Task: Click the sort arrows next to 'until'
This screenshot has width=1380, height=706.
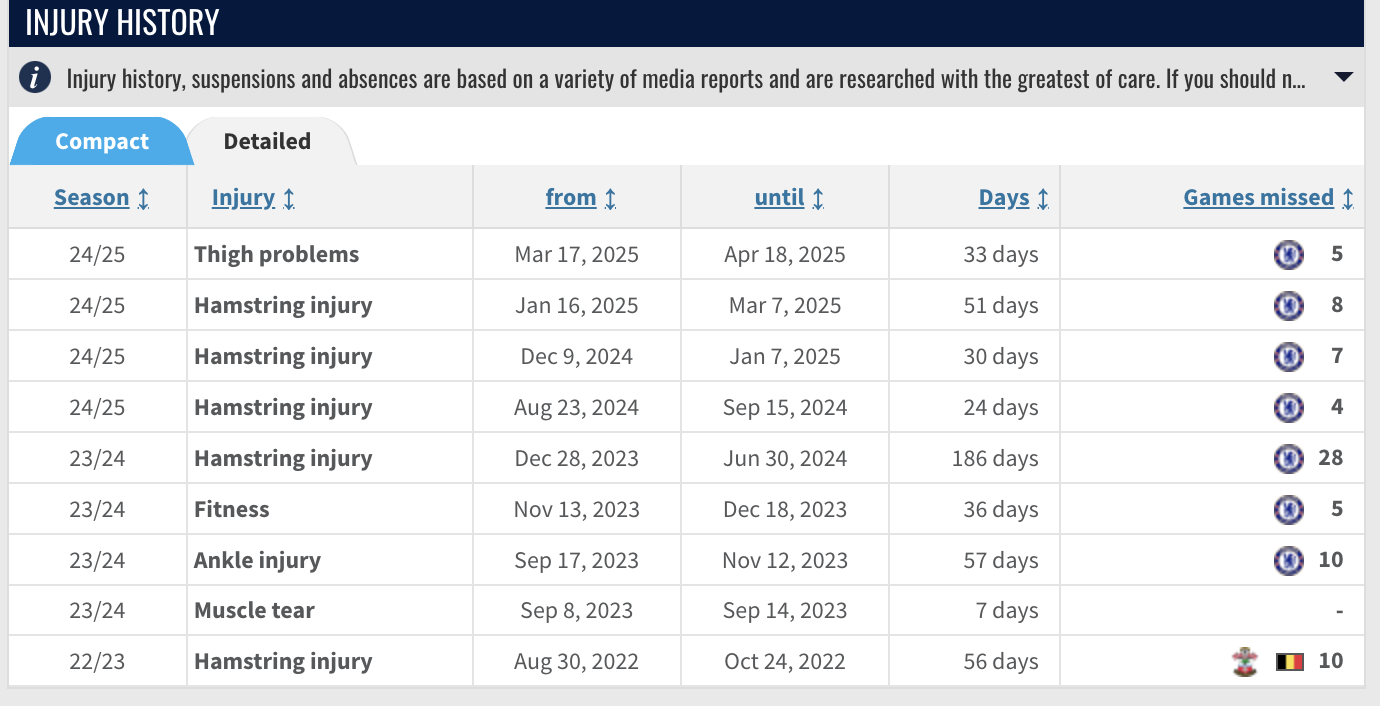Action: tap(818, 198)
